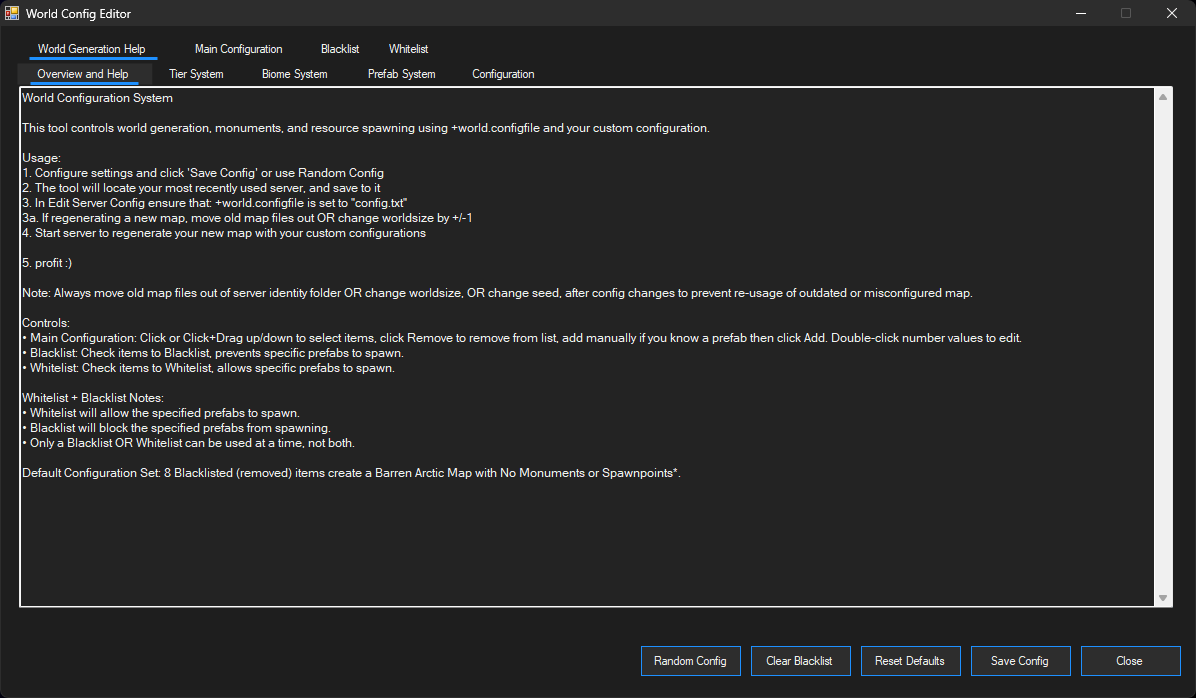Click the scrollbar up arrow
Screen dimensions: 1196x698
click(x=1163, y=97)
